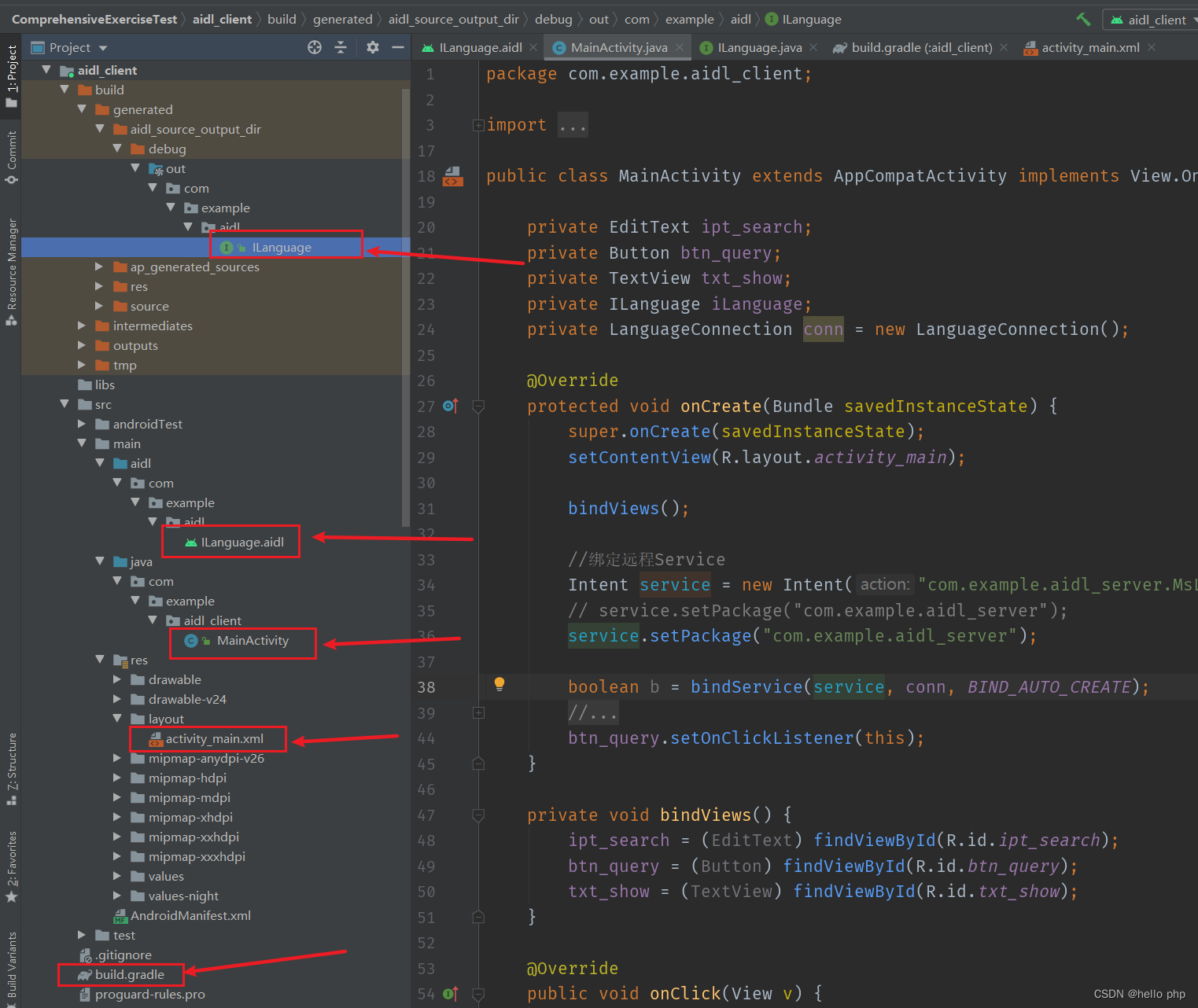Select the mipmap-anydpi-v26 folder
1198x1008 pixels.
click(x=206, y=758)
